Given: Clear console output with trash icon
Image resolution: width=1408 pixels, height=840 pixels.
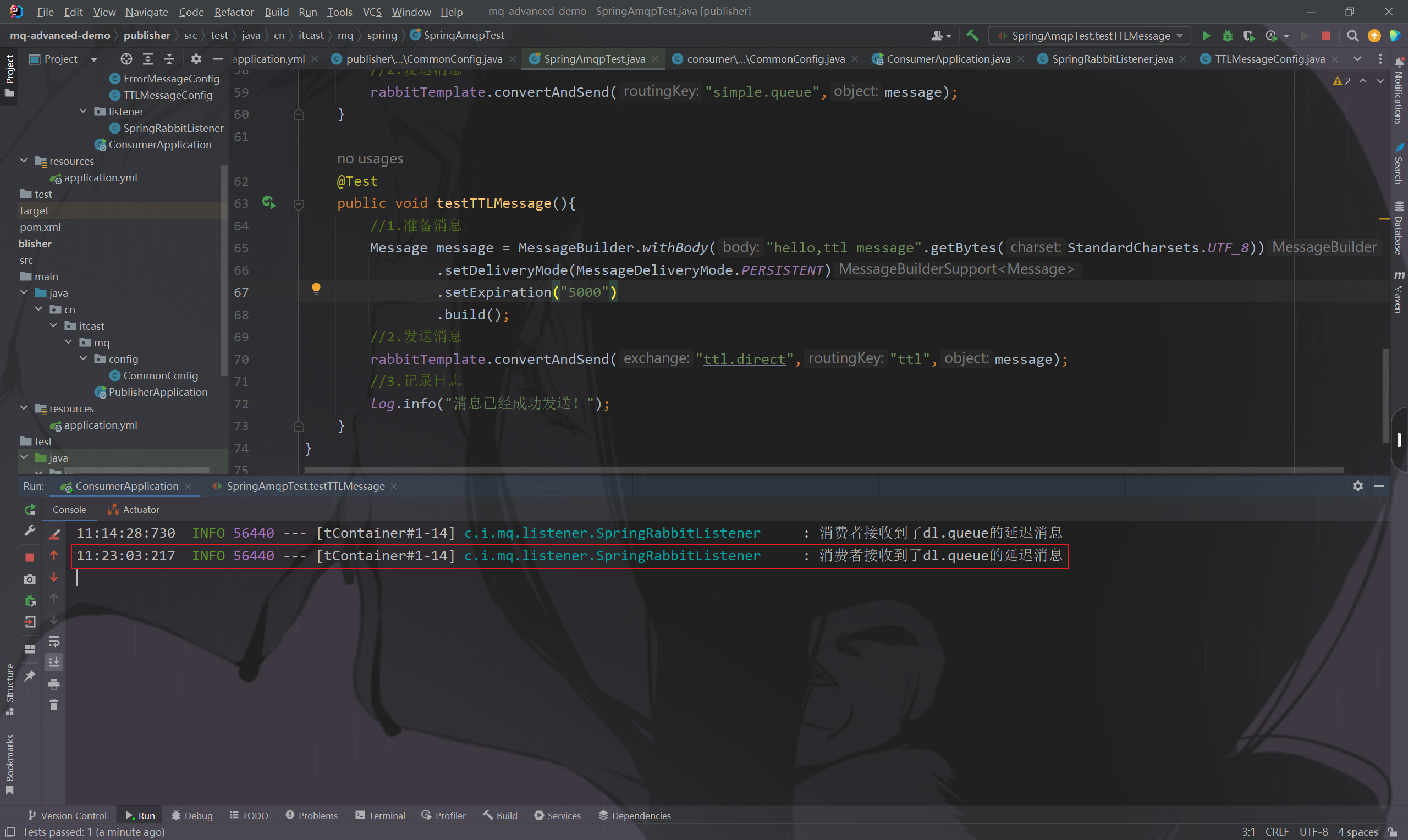Looking at the screenshot, I should coord(54,705).
